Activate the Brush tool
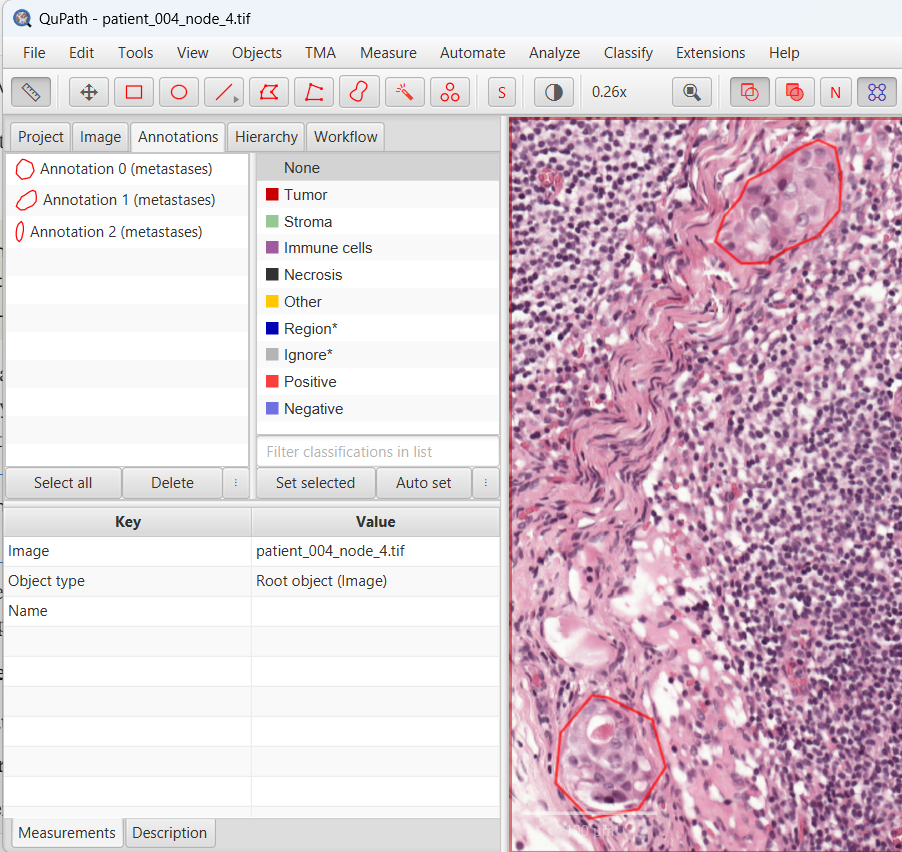The width and height of the screenshot is (902, 852). (359, 92)
